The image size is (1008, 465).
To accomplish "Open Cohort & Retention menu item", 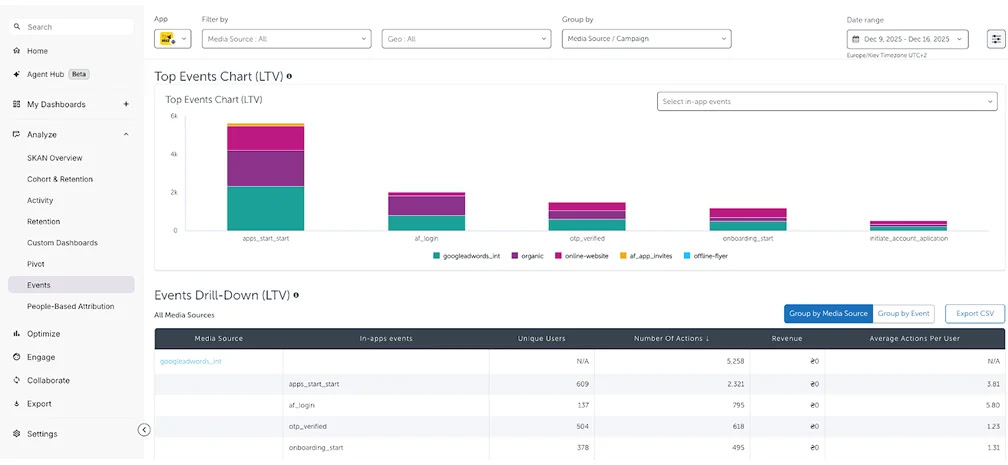I will [60, 179].
